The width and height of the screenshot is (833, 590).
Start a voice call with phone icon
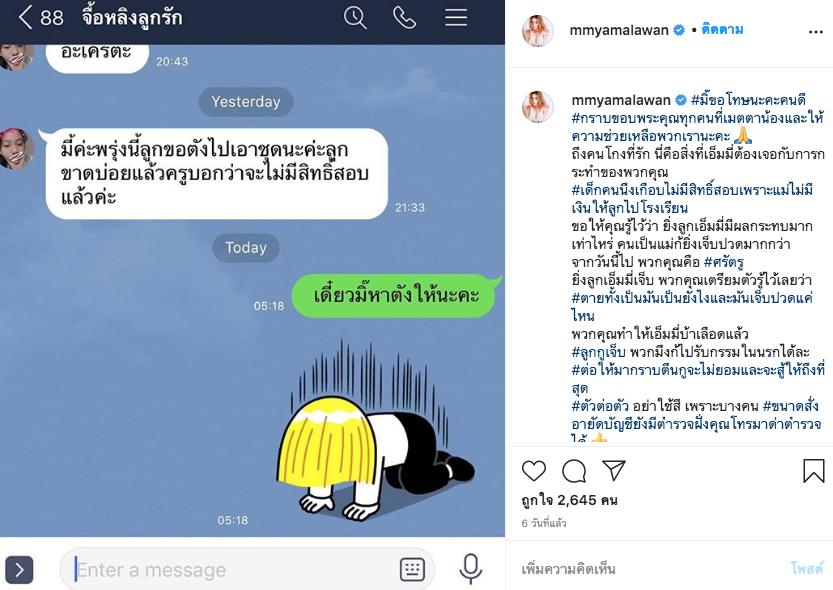404,18
